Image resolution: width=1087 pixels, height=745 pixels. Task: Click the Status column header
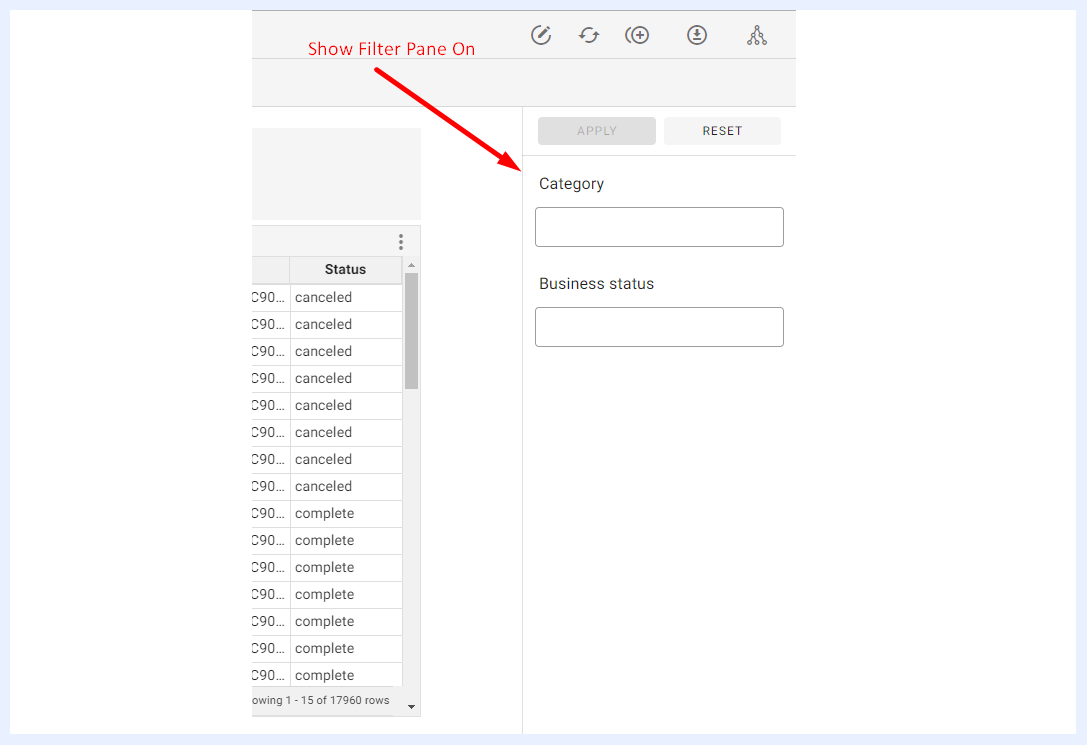[345, 270]
